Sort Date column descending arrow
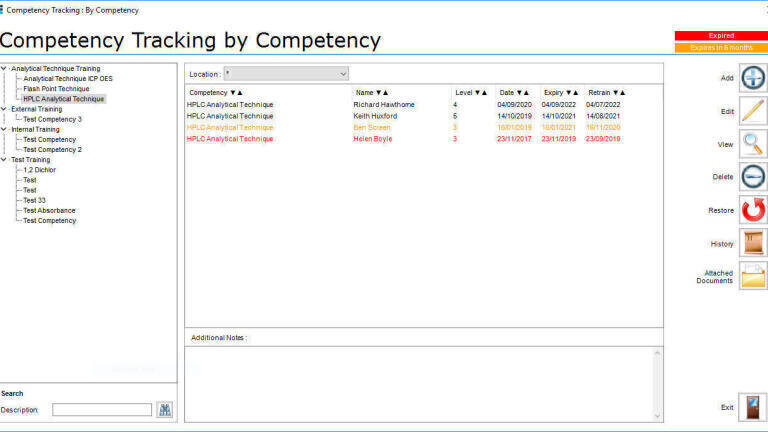The width and height of the screenshot is (768, 432). click(x=519, y=93)
